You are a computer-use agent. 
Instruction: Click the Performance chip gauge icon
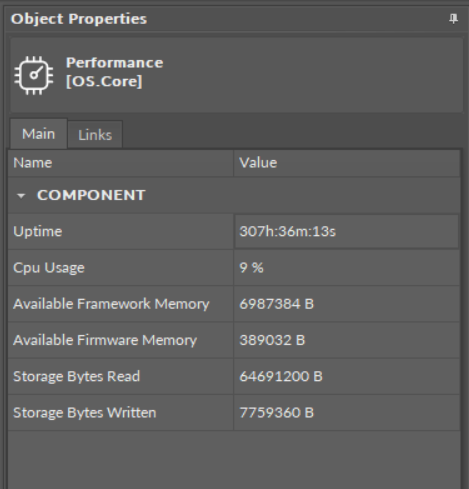click(x=34, y=75)
